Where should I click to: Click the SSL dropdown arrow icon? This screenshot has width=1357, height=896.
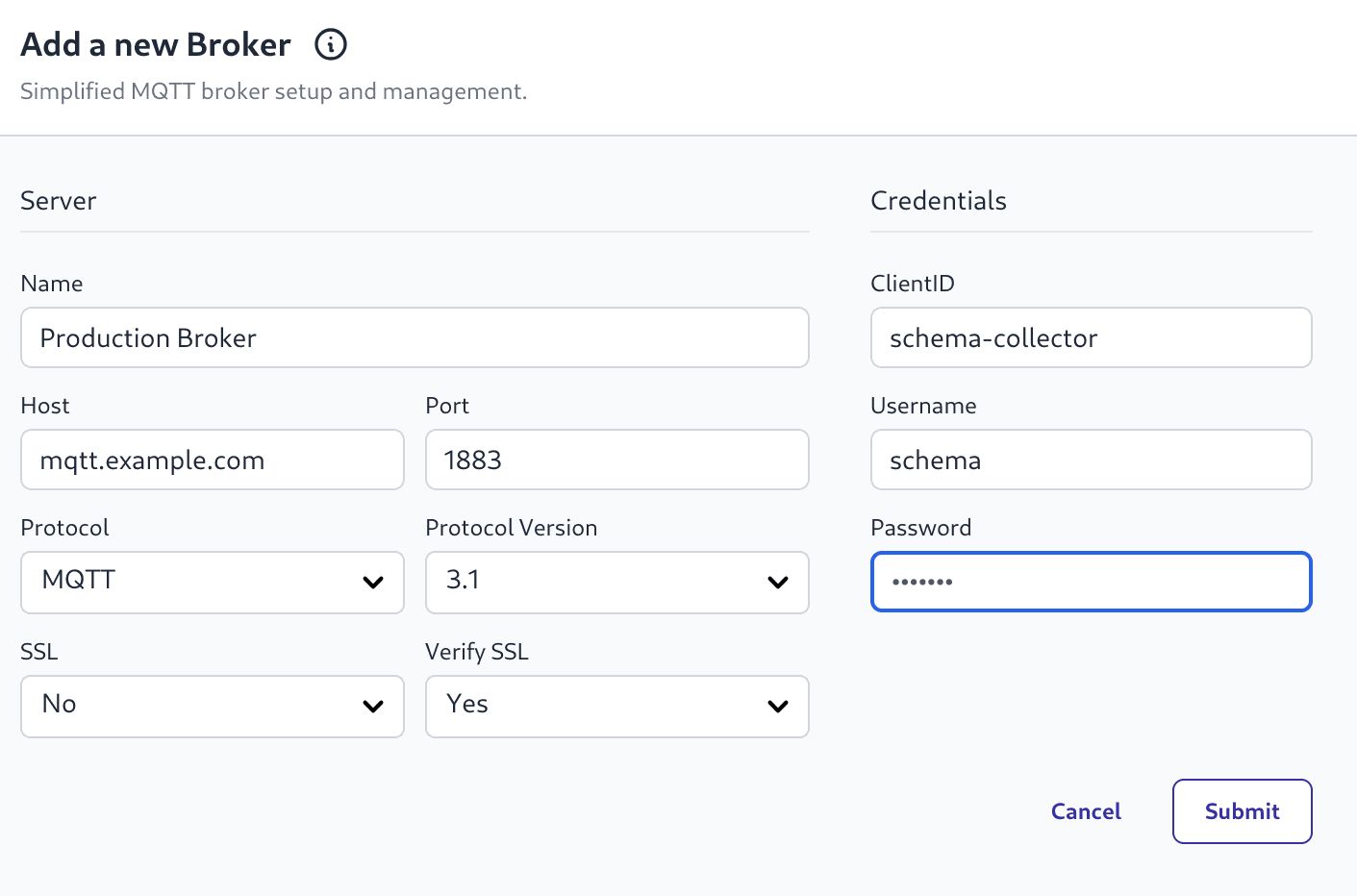click(373, 707)
